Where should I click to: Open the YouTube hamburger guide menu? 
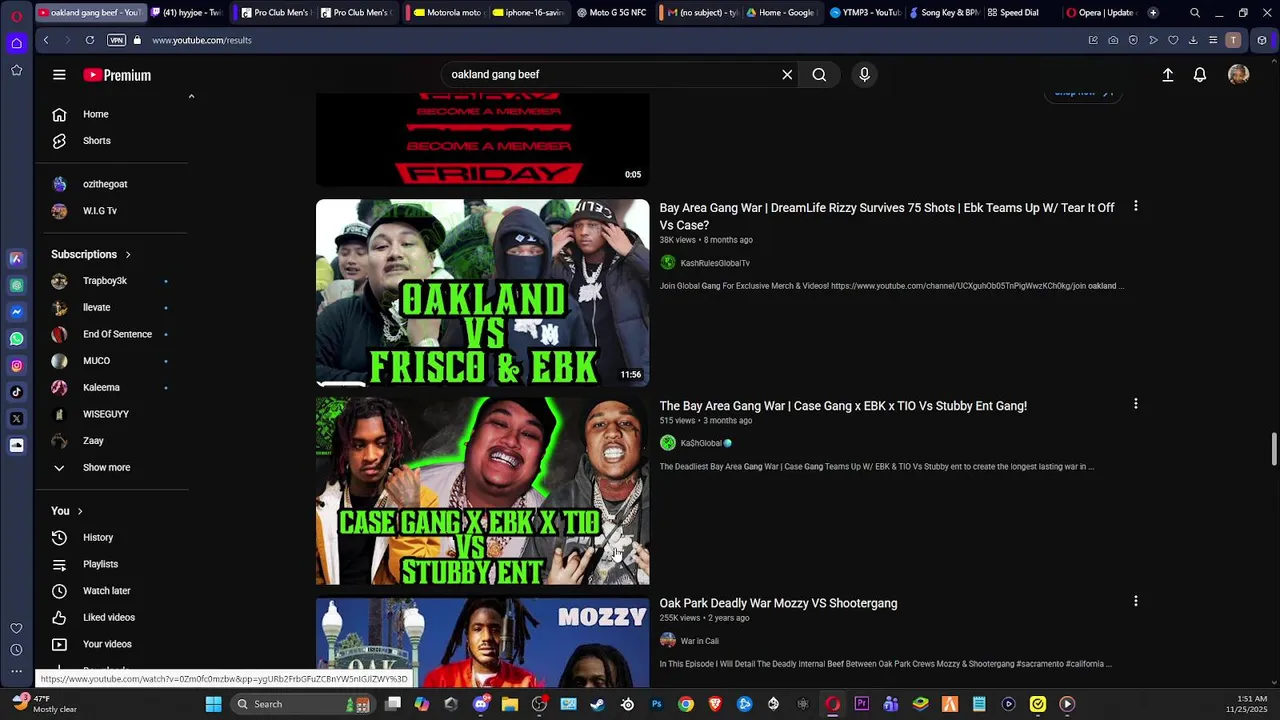click(59, 75)
